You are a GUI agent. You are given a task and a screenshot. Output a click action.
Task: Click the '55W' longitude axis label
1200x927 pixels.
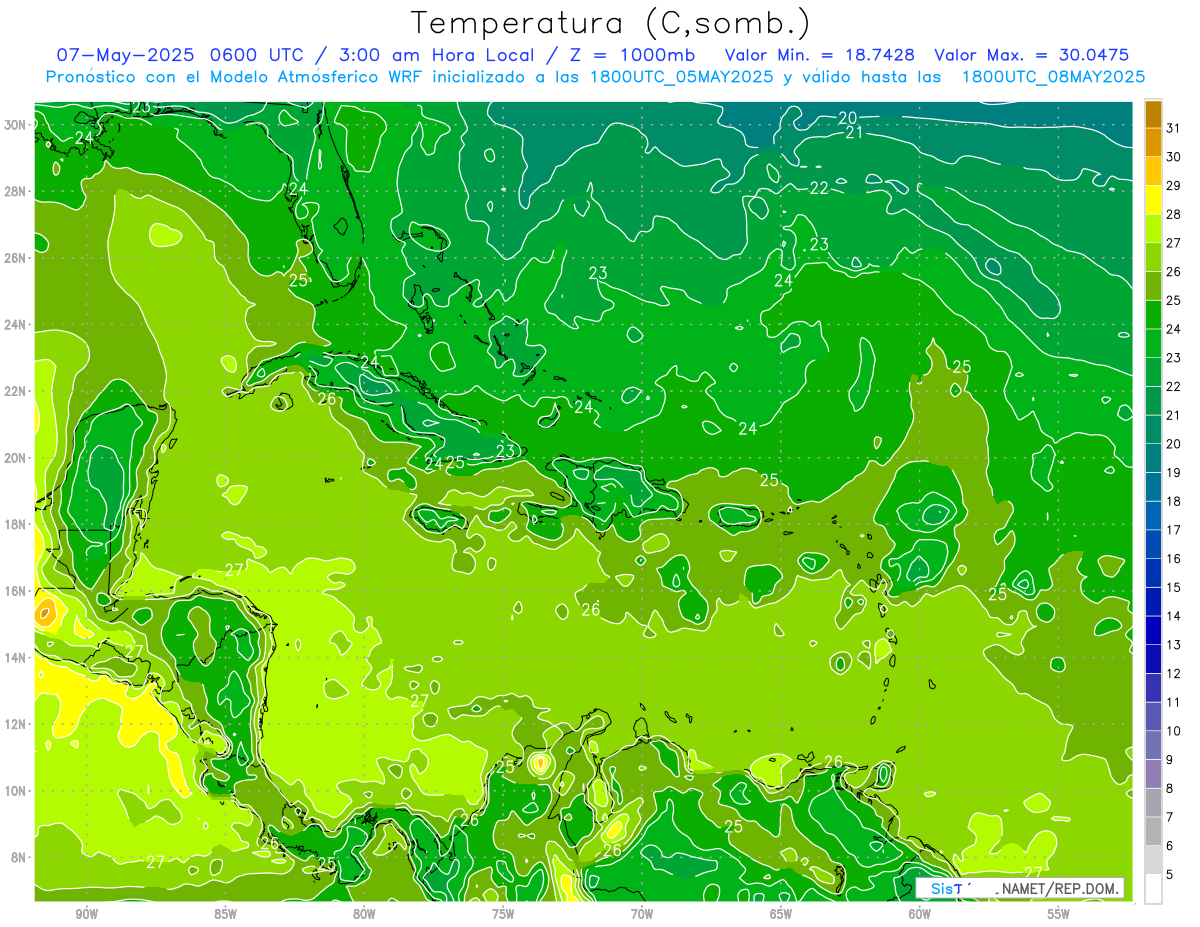pyautogui.click(x=1059, y=914)
